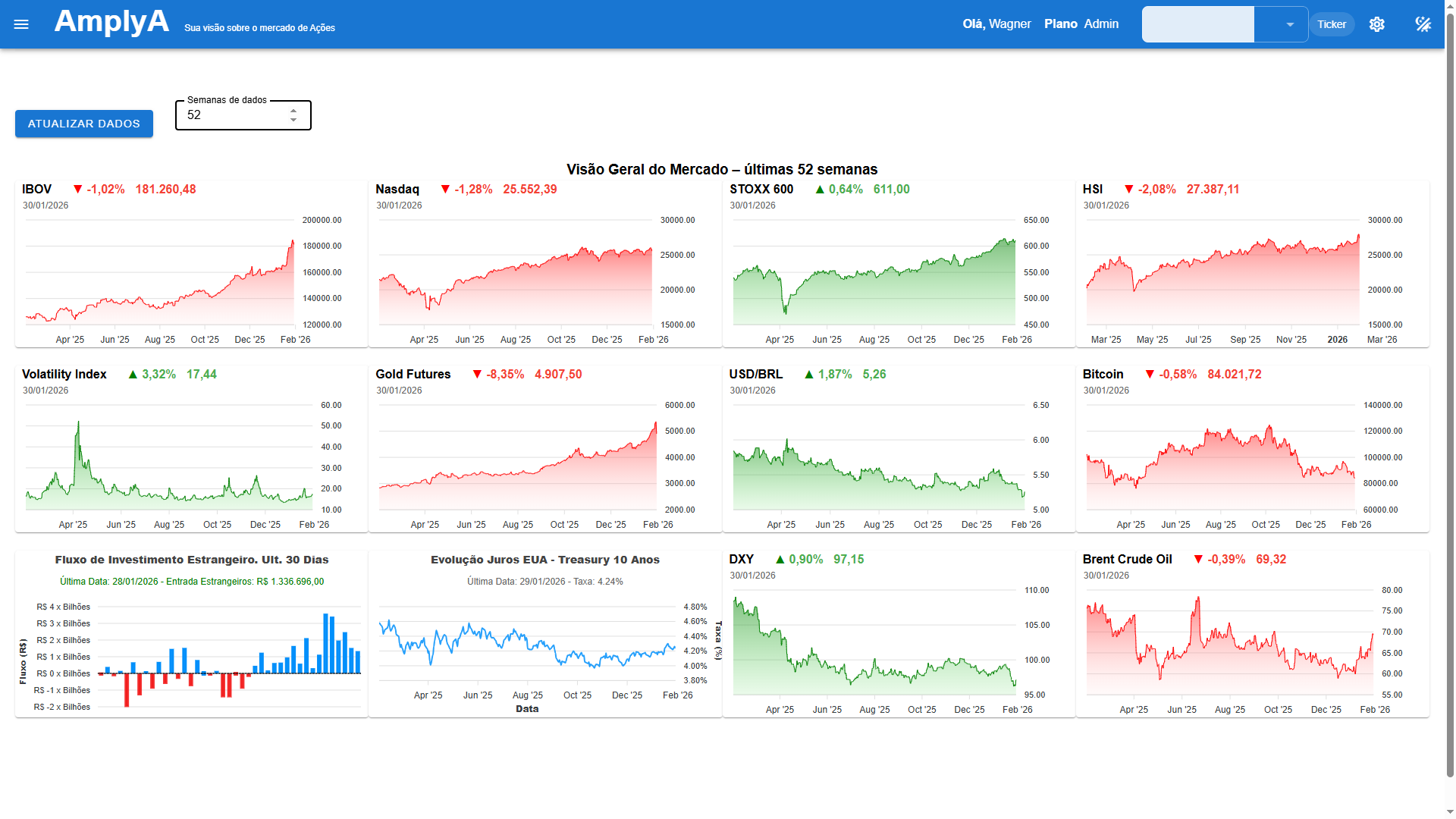Click the HSI chart title
Image resolution: width=1456 pixels, height=819 pixels.
1093,190
